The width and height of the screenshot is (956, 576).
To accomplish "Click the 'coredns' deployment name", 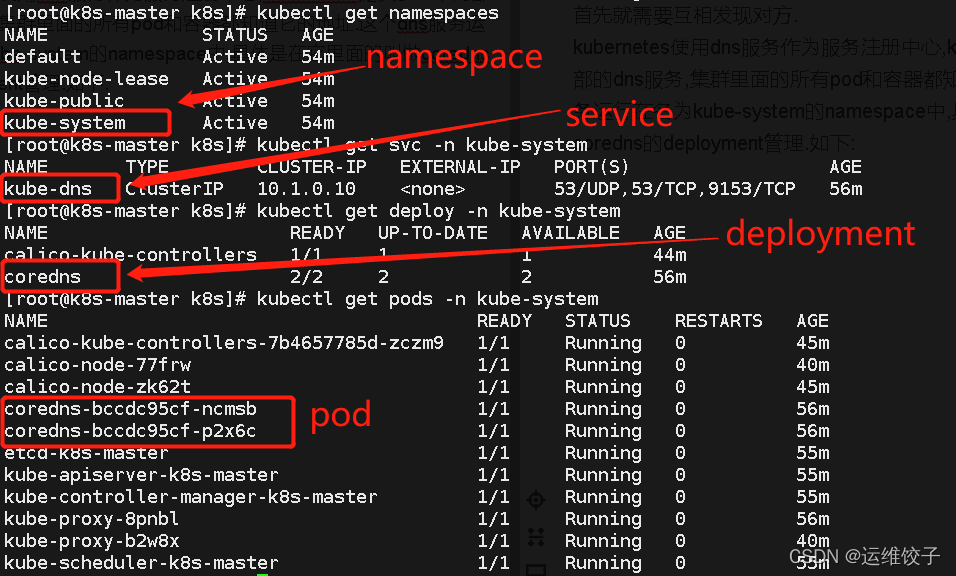I will pos(42,277).
